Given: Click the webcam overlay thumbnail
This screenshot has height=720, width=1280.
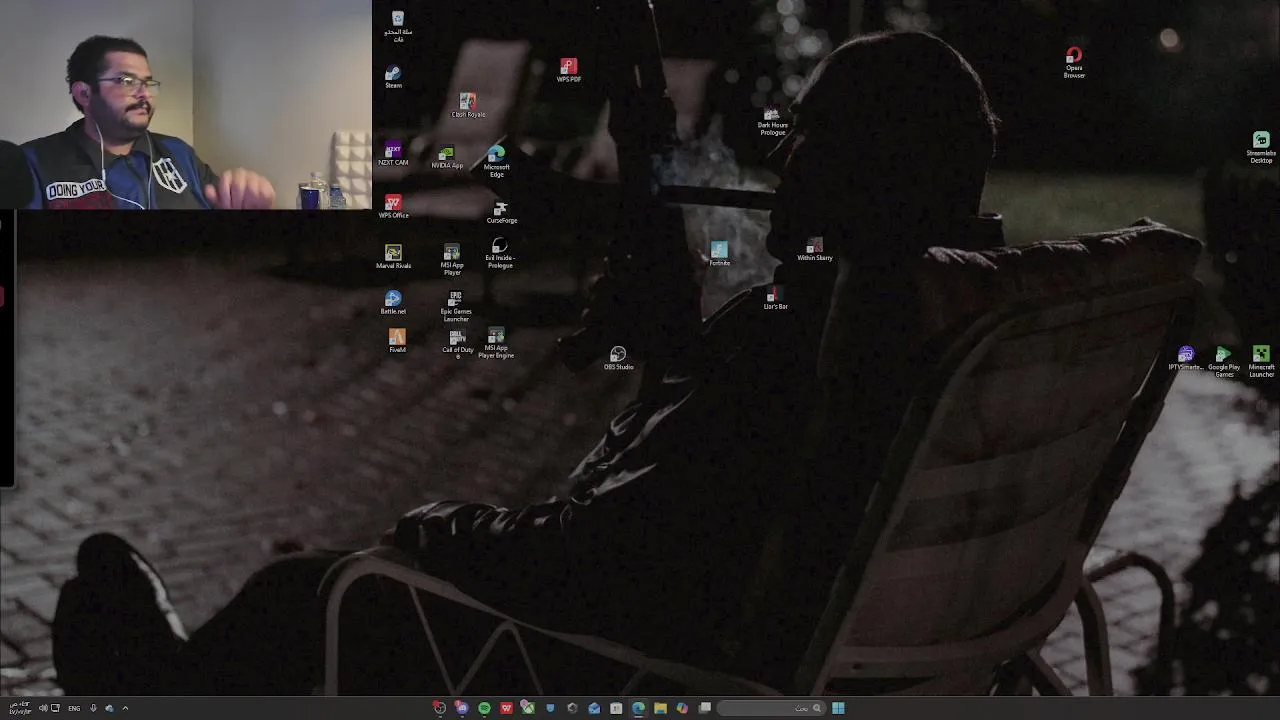Looking at the screenshot, I should (x=186, y=105).
